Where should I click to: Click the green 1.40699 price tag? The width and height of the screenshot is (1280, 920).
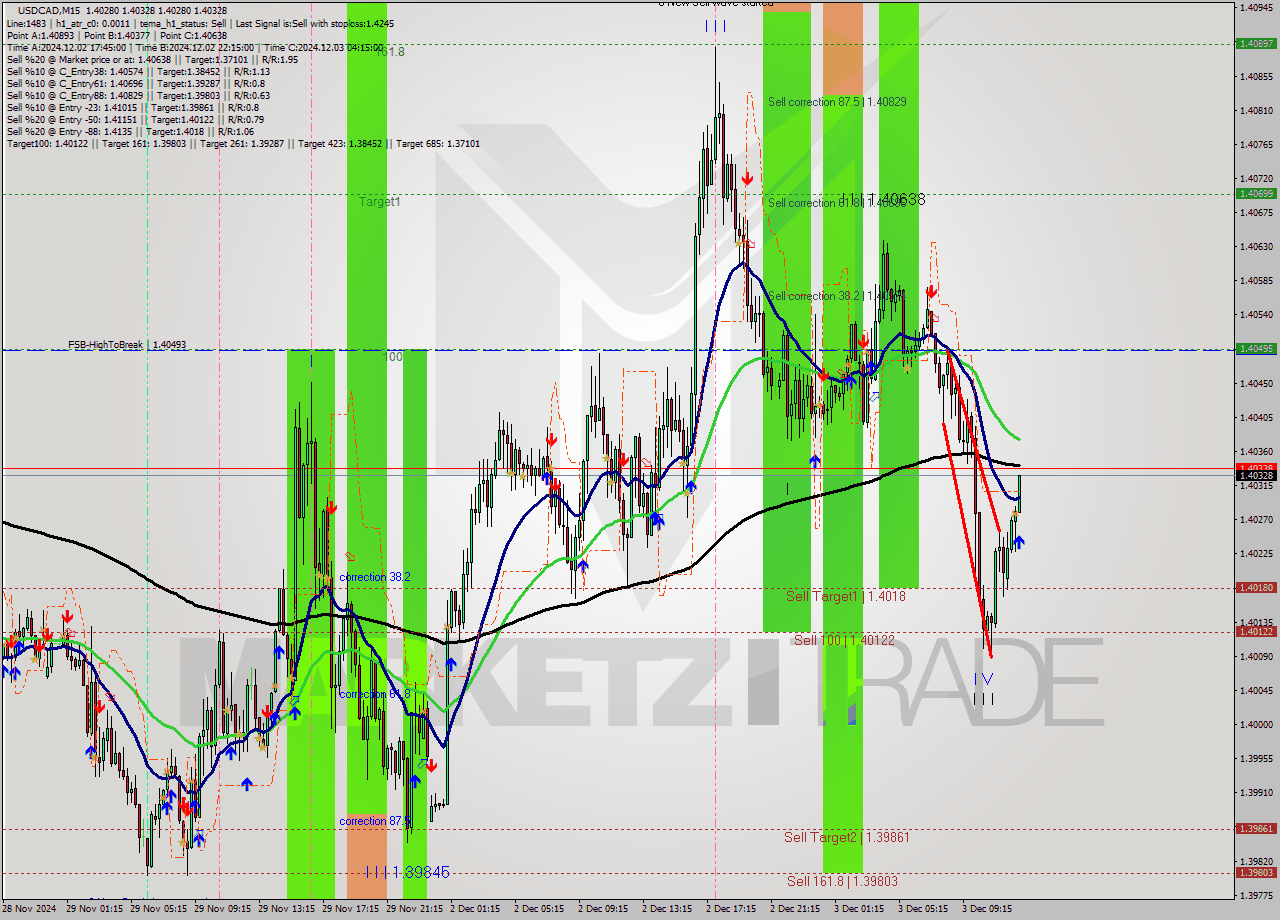[1255, 194]
